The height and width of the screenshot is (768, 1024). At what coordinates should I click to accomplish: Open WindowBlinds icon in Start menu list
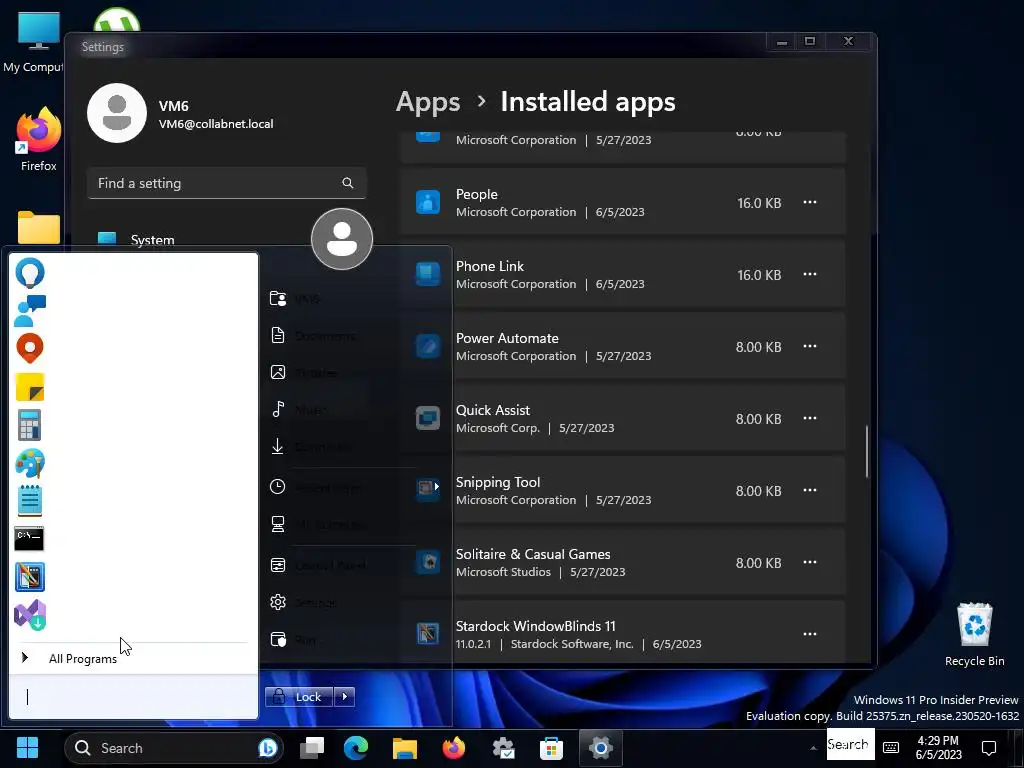(30, 577)
